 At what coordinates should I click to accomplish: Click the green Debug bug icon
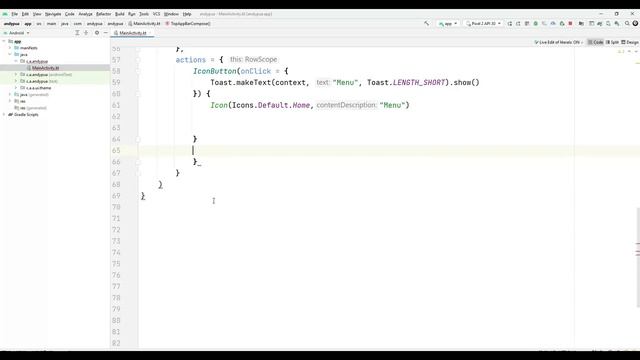point(536,24)
